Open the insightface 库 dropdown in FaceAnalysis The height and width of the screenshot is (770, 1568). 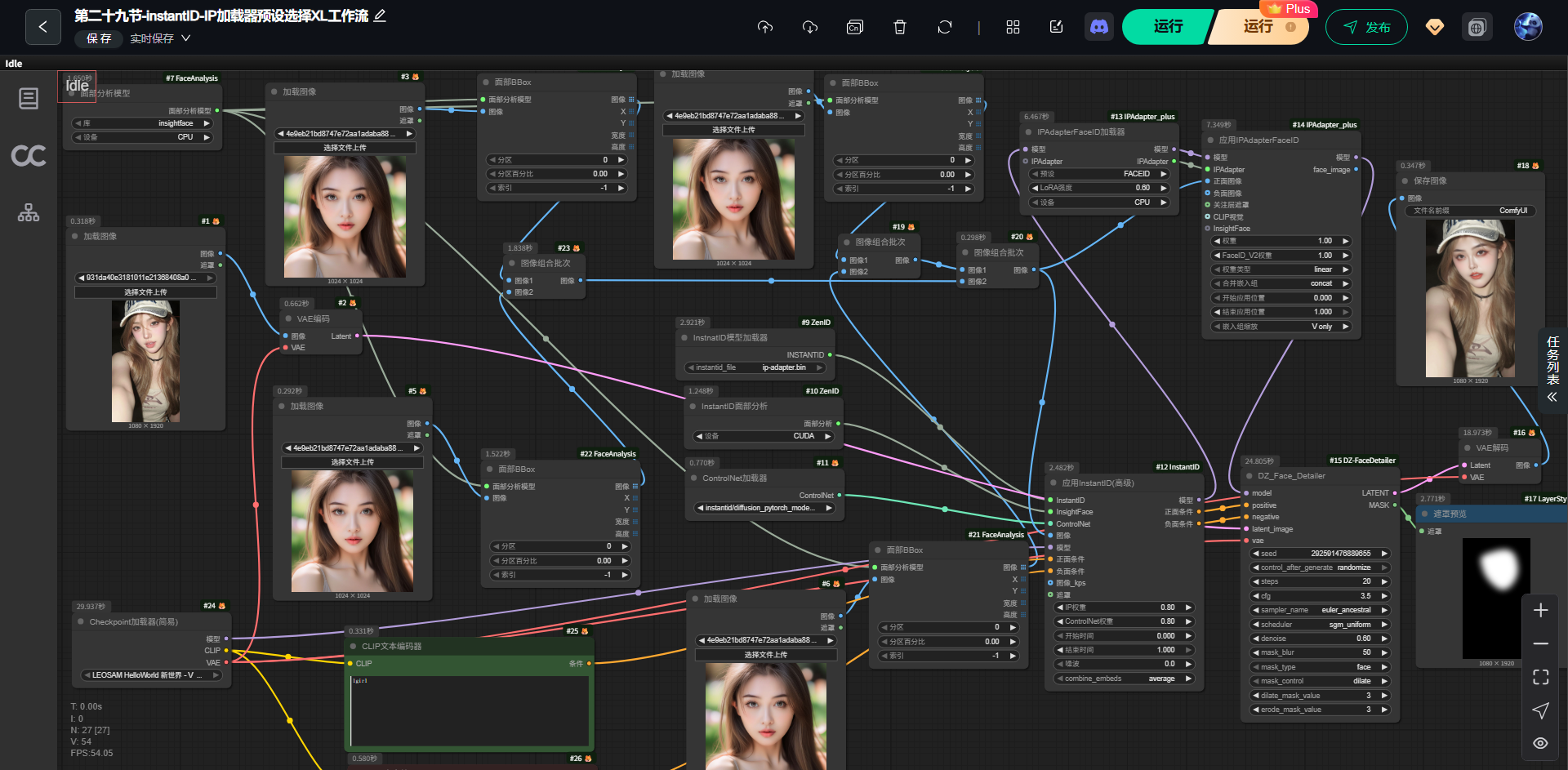142,123
